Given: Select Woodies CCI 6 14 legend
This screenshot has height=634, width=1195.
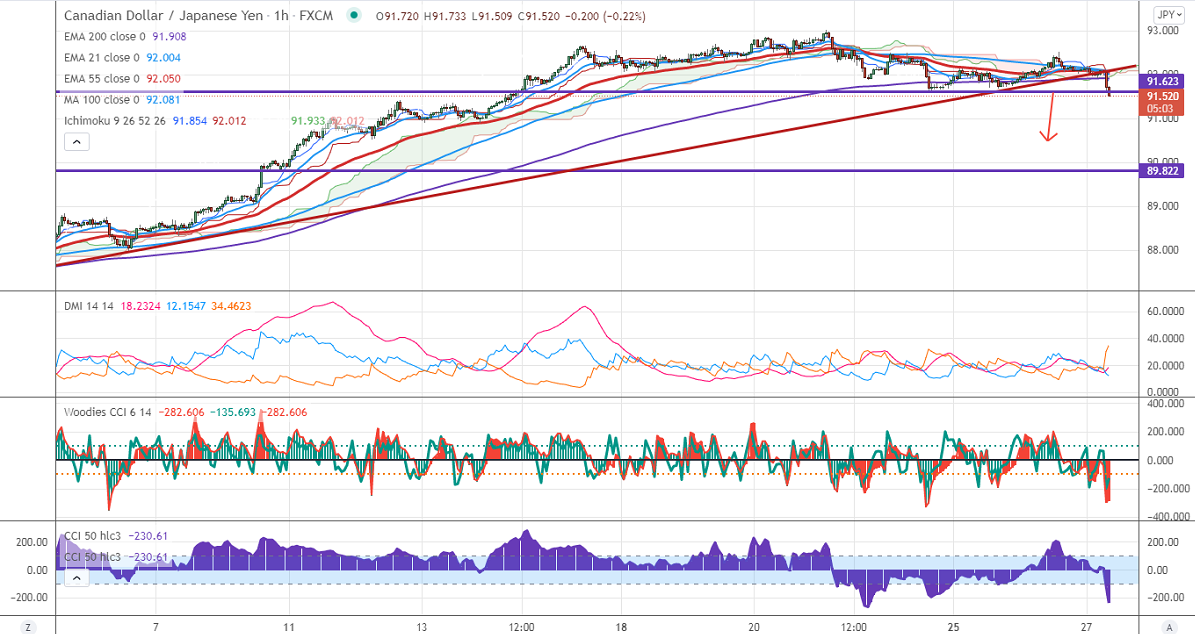Looking at the screenshot, I should 107,412.
